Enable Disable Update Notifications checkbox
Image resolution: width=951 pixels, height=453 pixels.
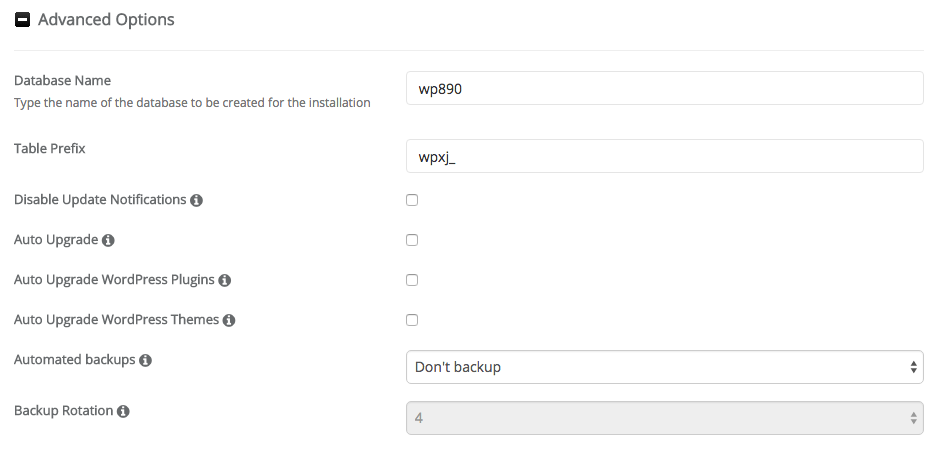click(x=412, y=200)
